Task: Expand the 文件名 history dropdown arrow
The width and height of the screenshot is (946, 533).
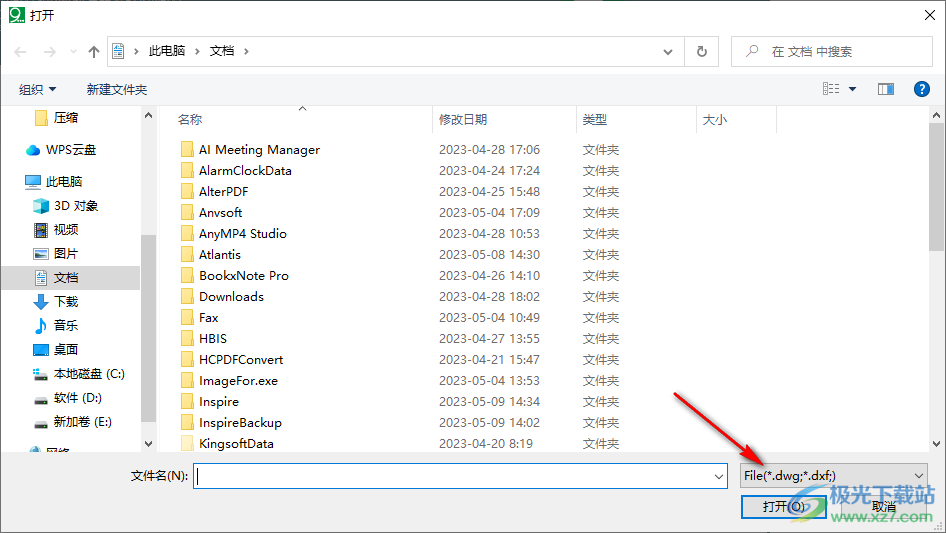Action: pos(719,476)
